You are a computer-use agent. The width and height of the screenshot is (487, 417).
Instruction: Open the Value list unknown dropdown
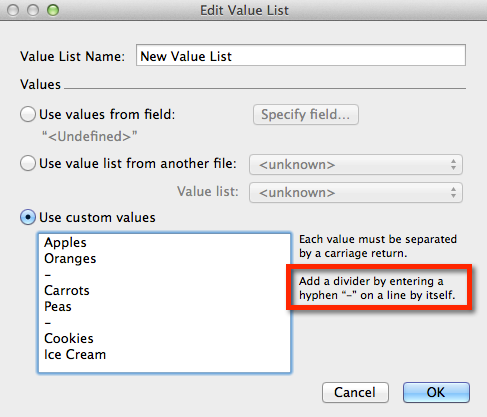tap(356, 192)
